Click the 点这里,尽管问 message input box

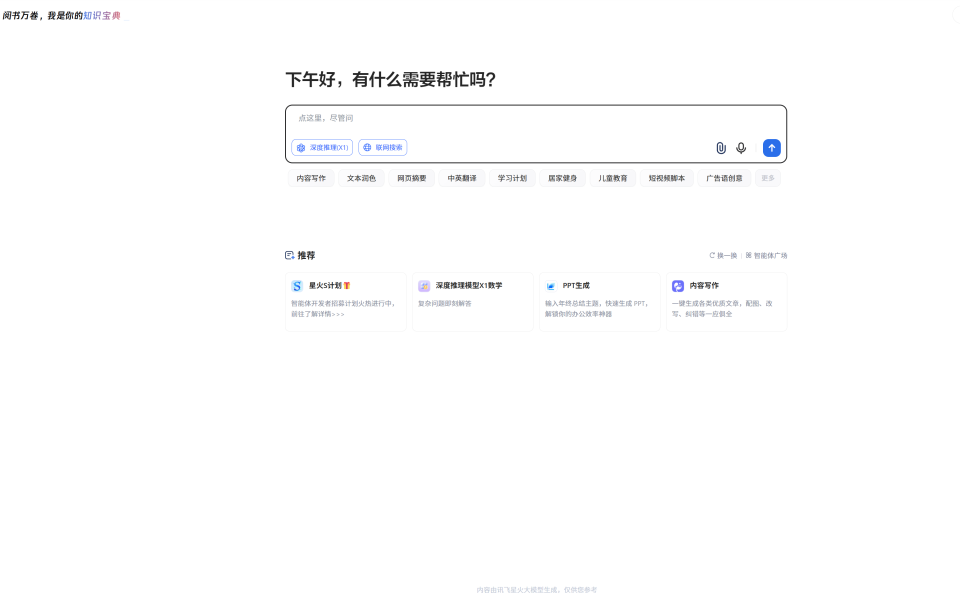[536, 118]
